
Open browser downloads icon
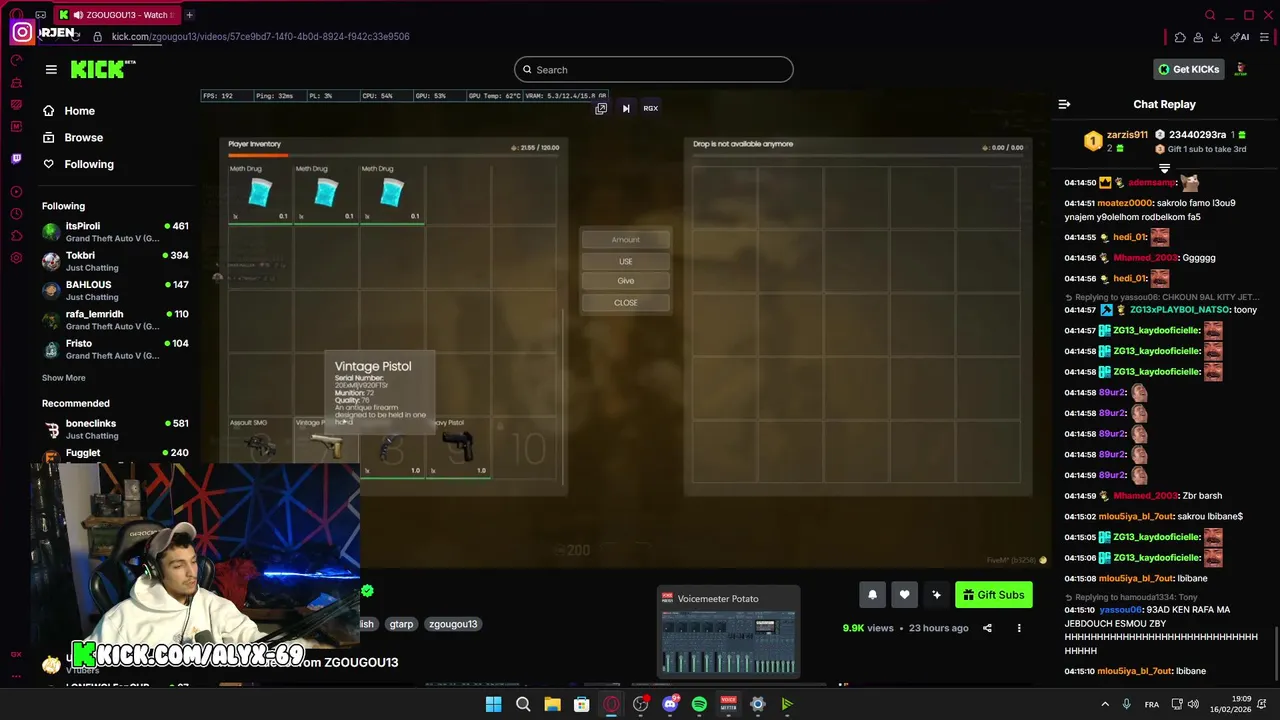click(x=1216, y=37)
